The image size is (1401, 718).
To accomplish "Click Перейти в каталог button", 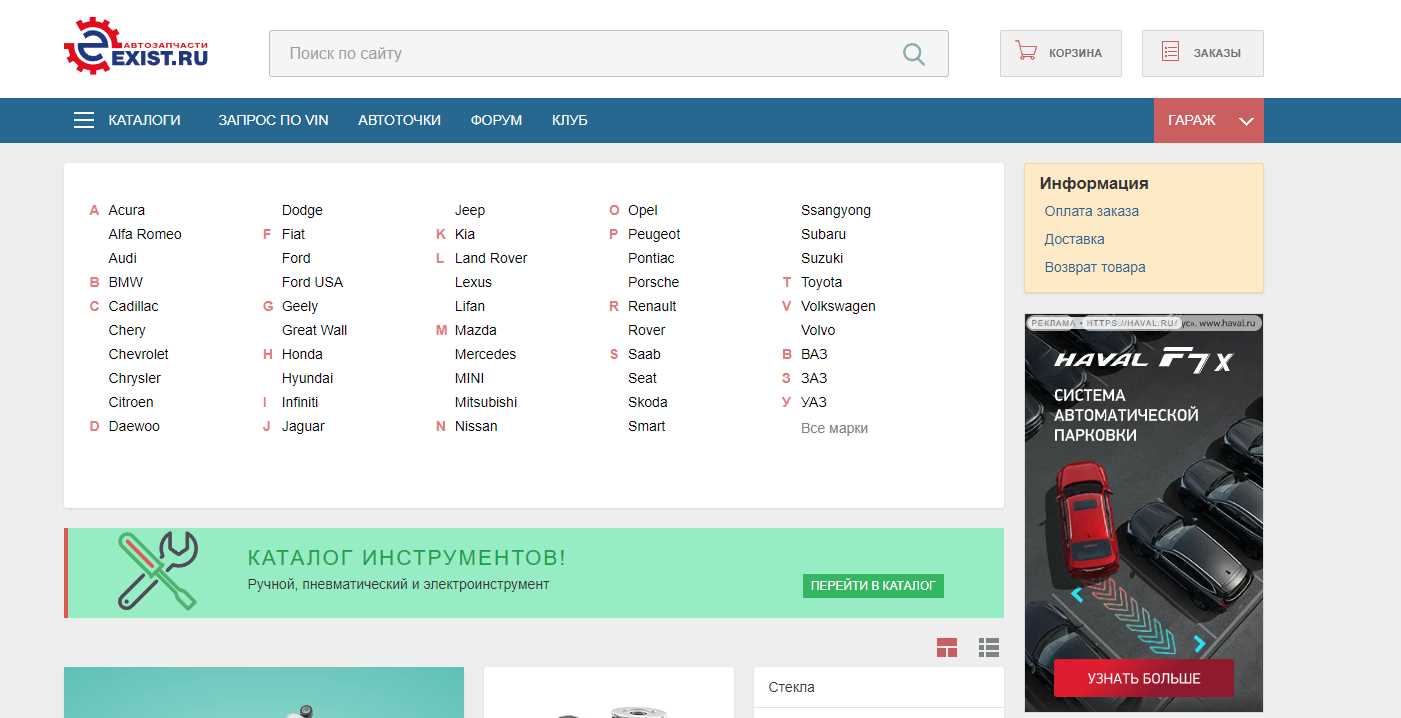I will click(x=873, y=585).
